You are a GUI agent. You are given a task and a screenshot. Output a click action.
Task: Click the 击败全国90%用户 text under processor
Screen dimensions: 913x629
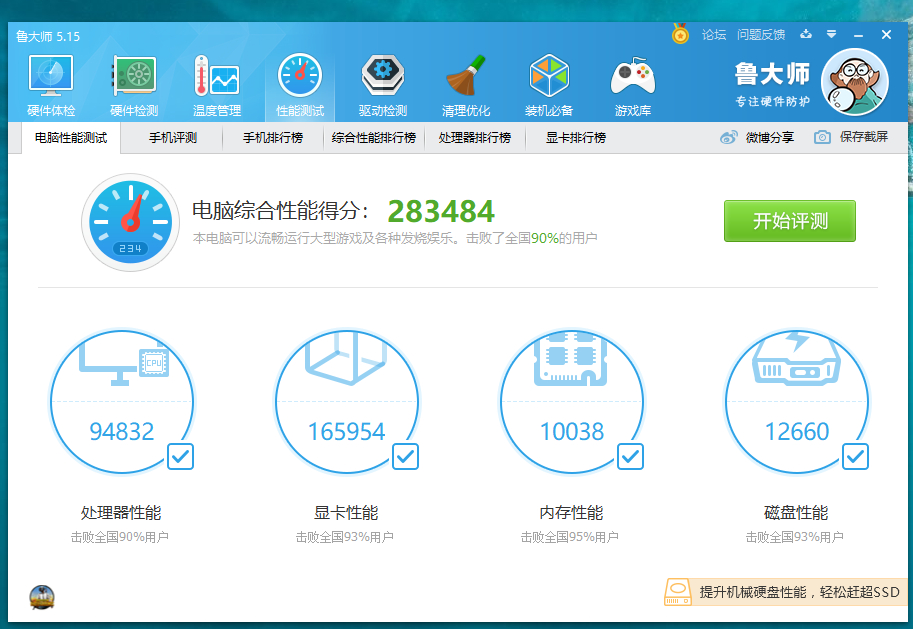click(119, 537)
